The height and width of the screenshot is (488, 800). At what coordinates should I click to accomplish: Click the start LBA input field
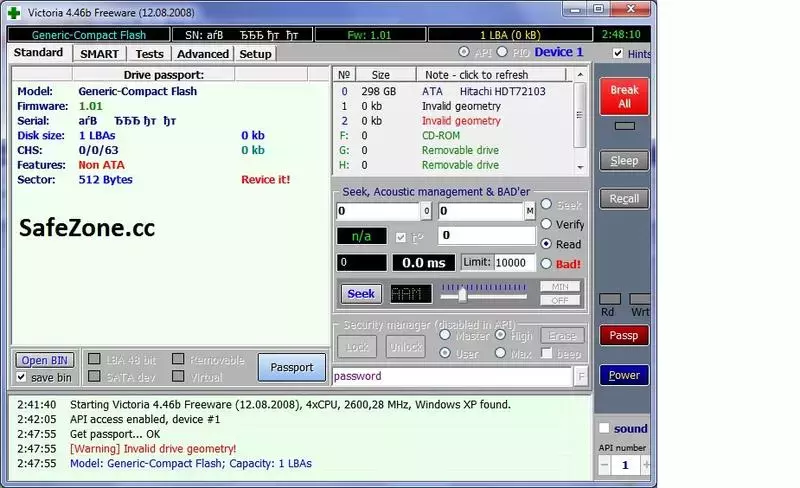tap(378, 211)
